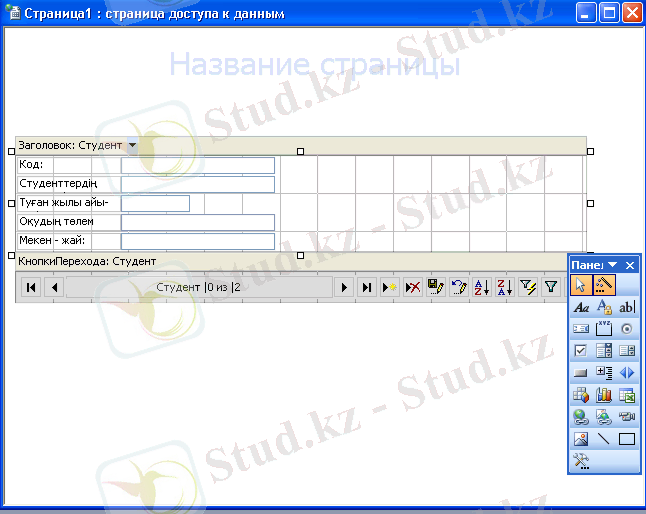The height and width of the screenshot is (514, 646).
Task: Choose the Office Chart tool
Action: tap(604, 395)
